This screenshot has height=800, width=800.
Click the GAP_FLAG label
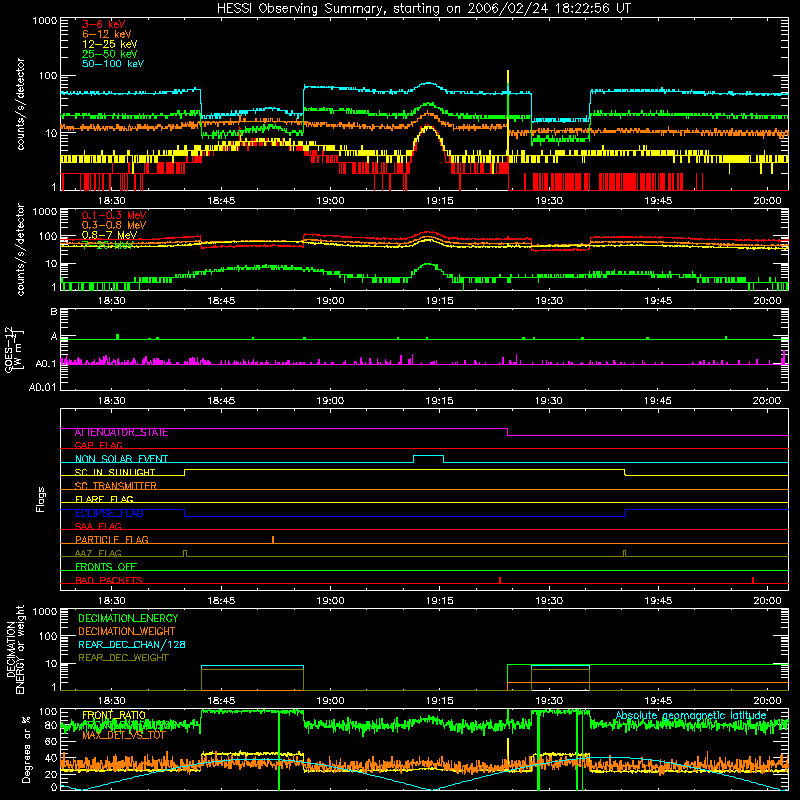[98, 445]
